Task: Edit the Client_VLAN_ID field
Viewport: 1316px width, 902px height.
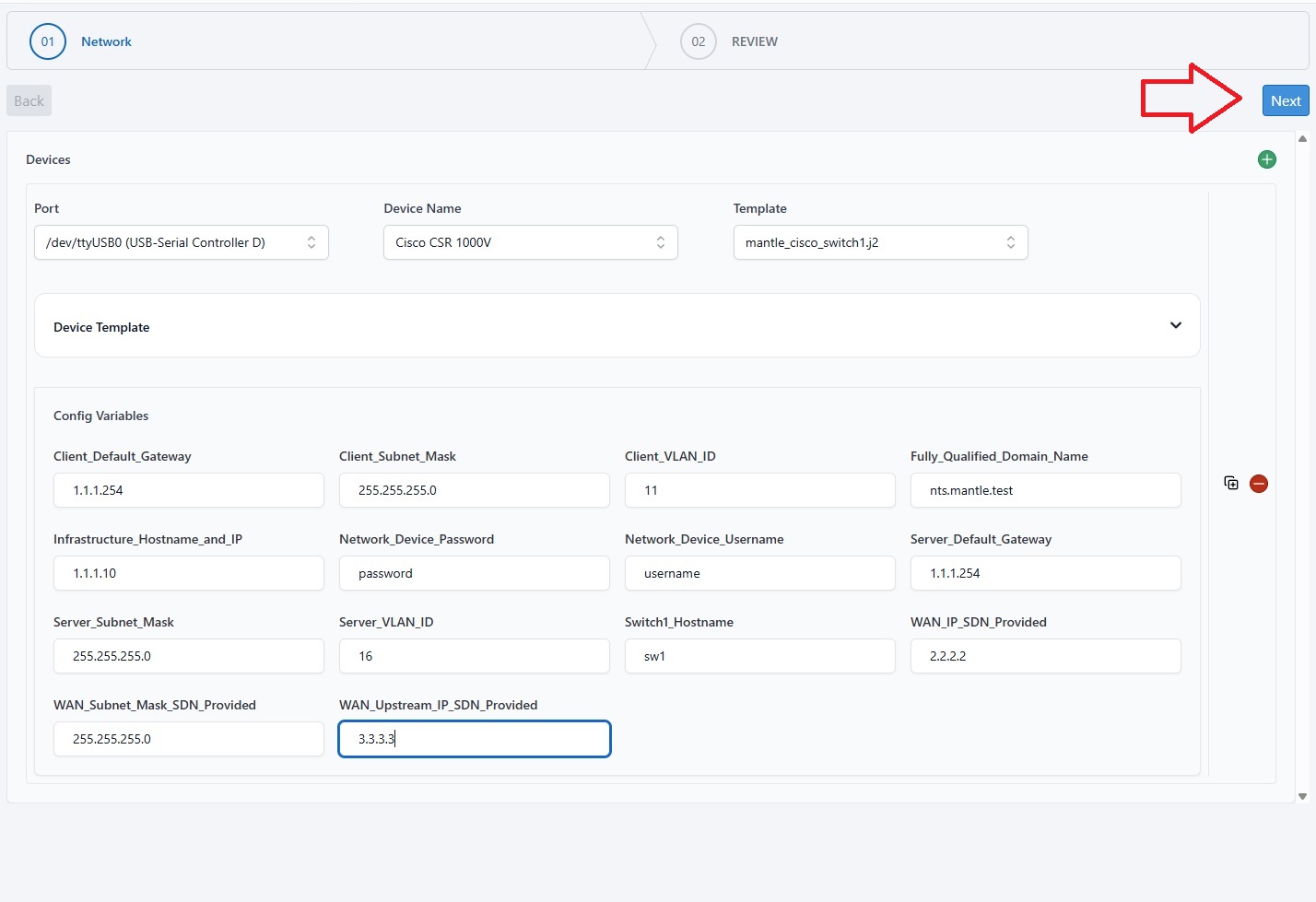Action: (760, 490)
